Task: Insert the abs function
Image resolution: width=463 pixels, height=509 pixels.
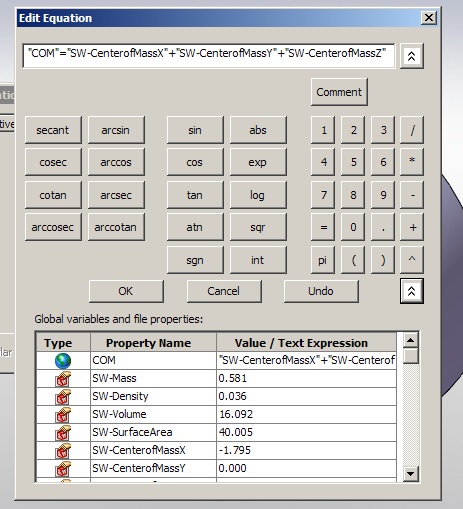Action: point(258,130)
